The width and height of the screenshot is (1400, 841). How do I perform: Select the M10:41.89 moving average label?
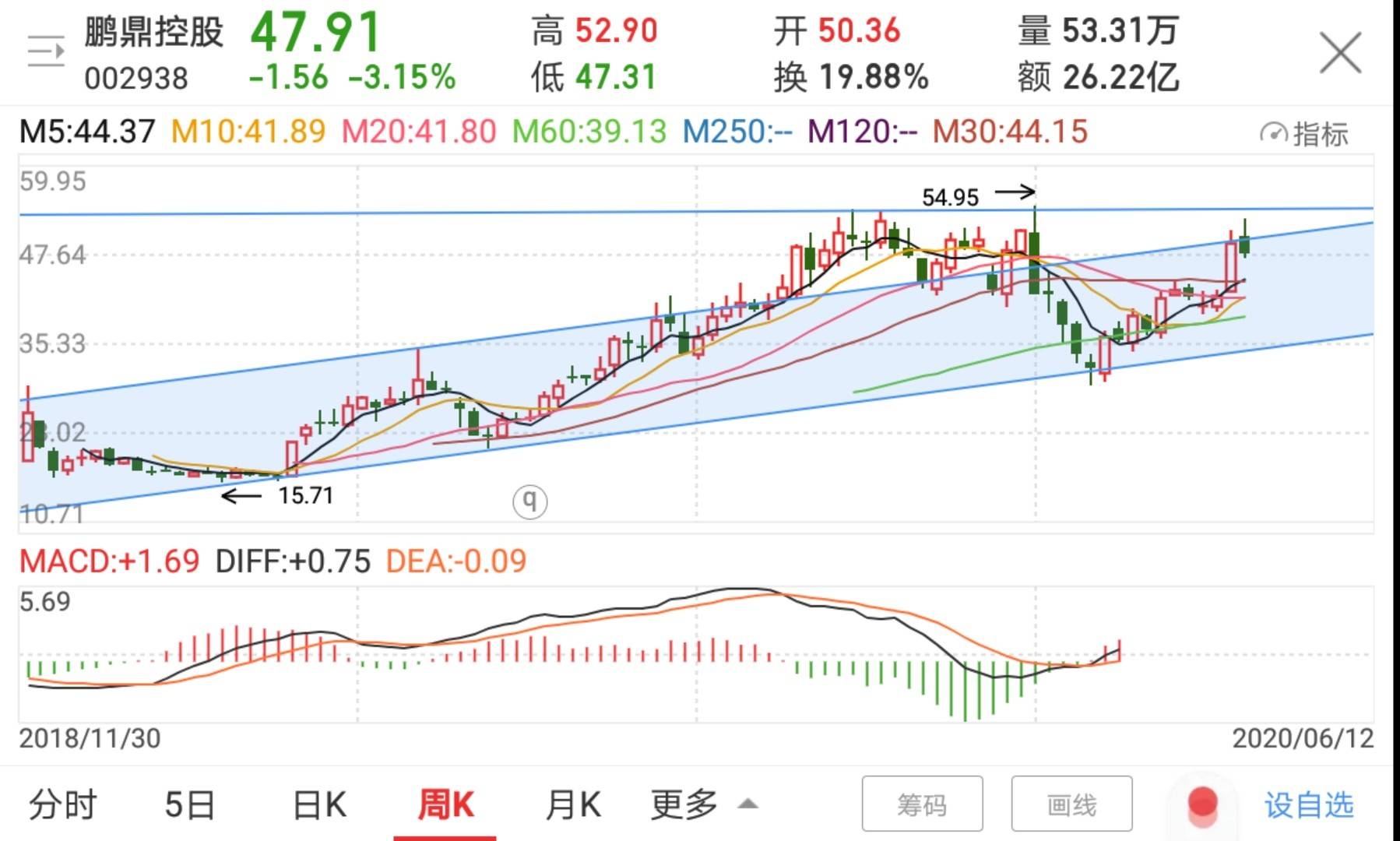tap(248, 132)
